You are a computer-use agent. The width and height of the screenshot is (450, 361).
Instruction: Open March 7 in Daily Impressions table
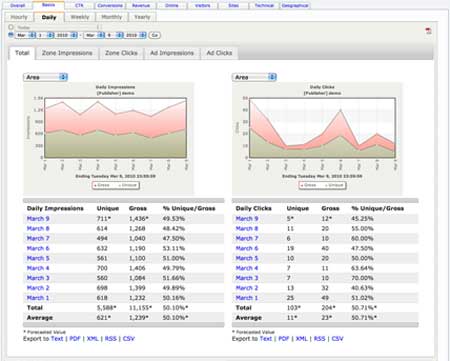38,238
